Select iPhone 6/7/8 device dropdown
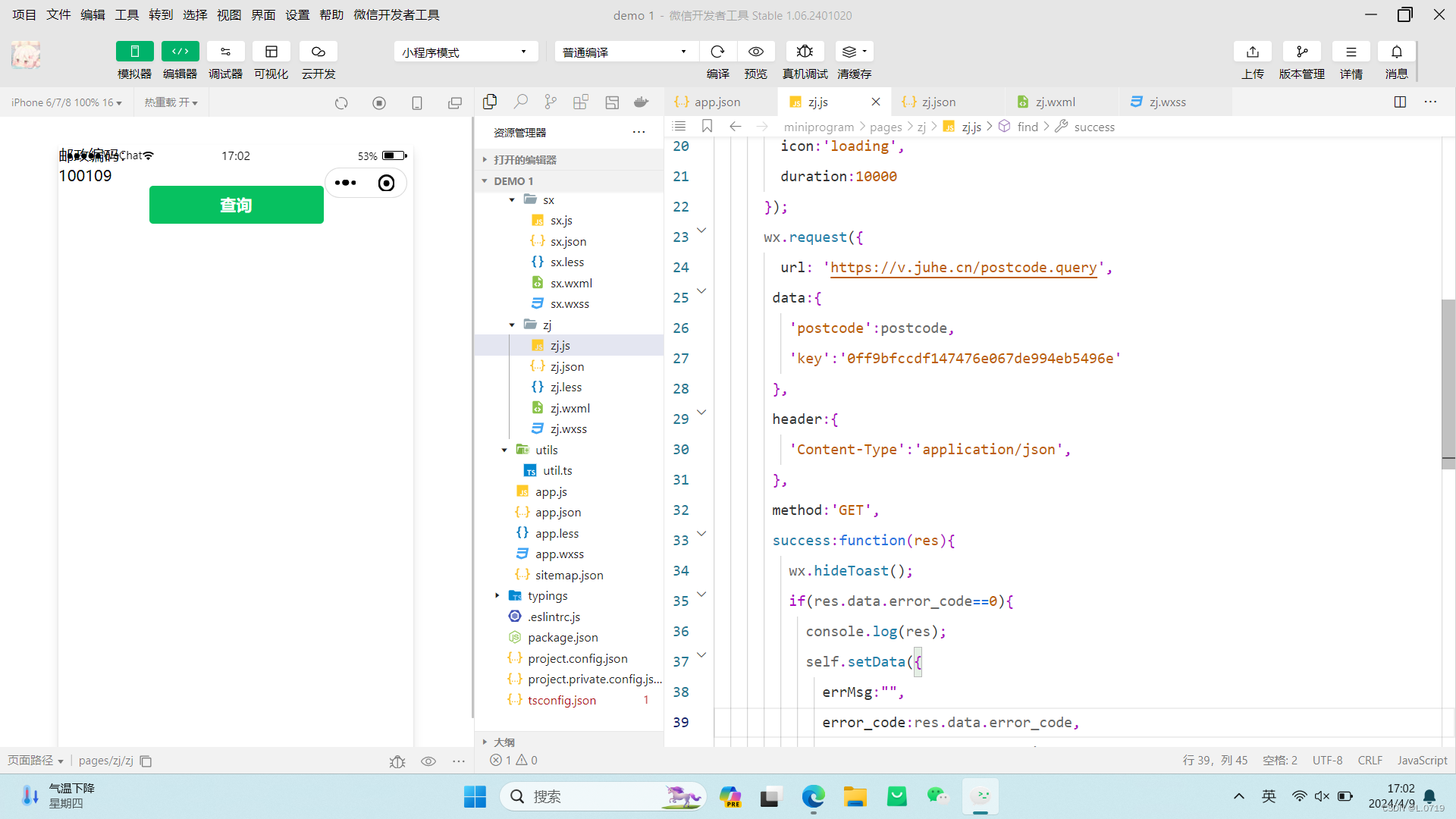 (x=67, y=102)
